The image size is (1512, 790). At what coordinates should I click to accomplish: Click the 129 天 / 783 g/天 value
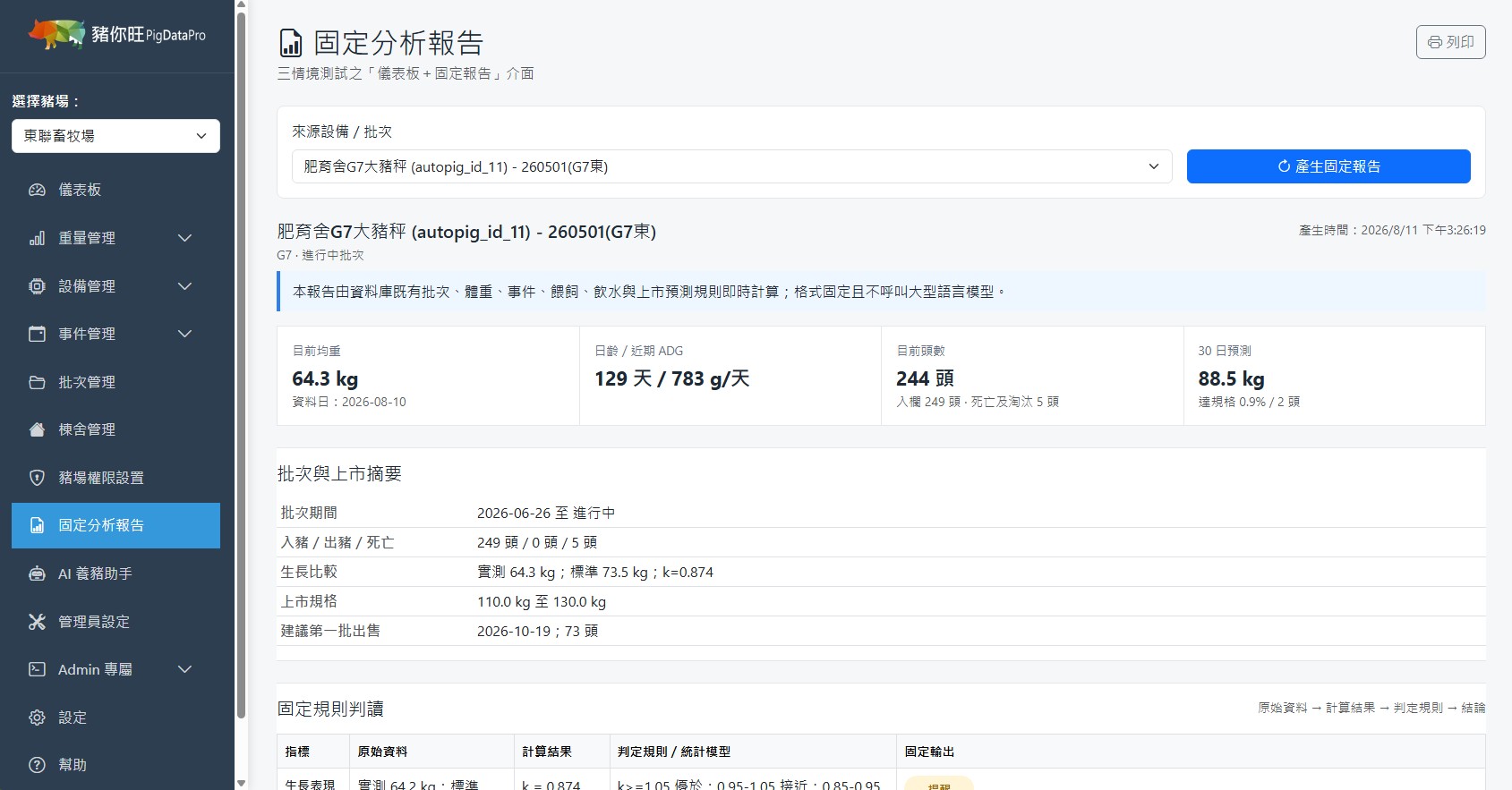pos(671,378)
